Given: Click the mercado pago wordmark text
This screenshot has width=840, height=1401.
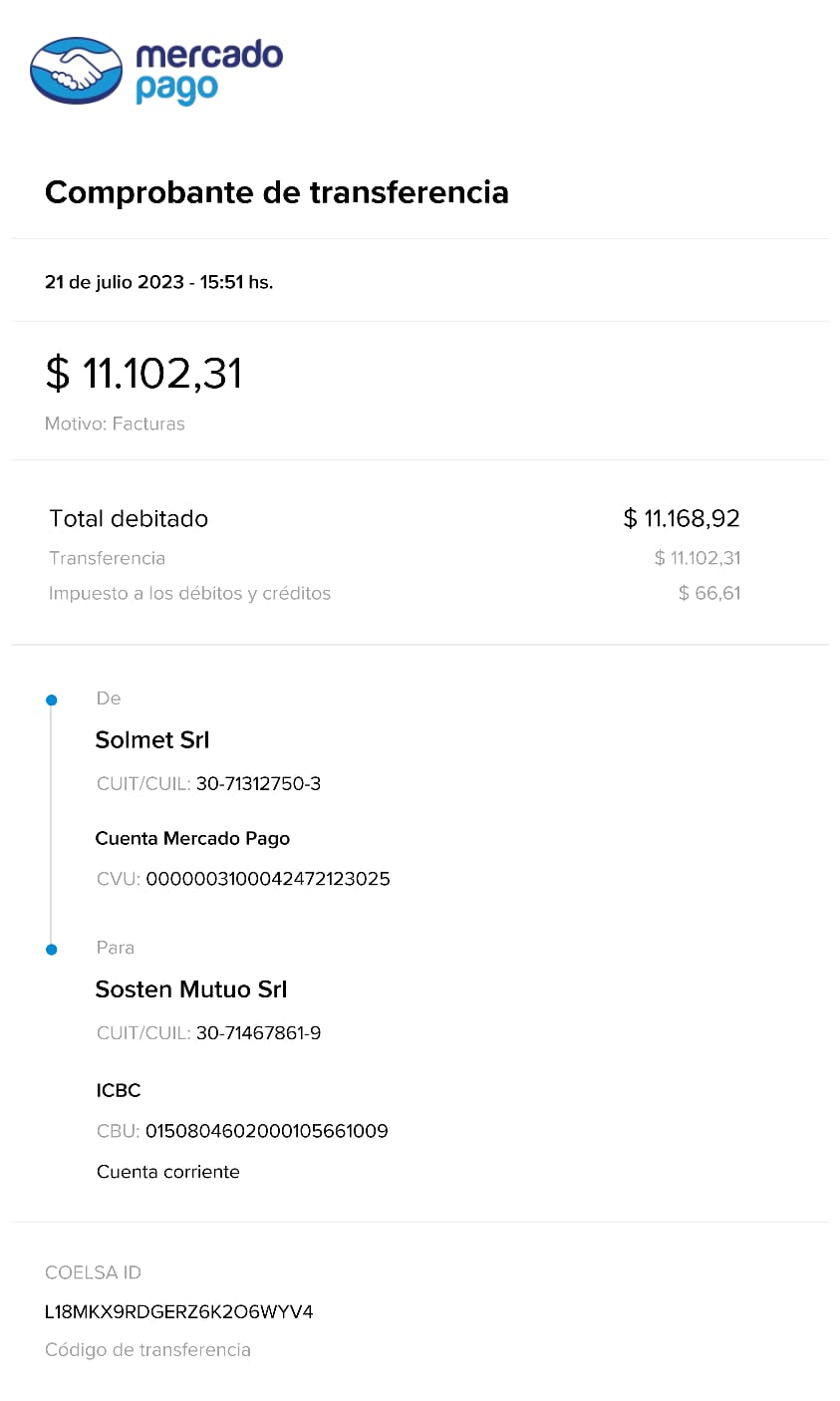Looking at the screenshot, I should pyautogui.click(x=208, y=71).
